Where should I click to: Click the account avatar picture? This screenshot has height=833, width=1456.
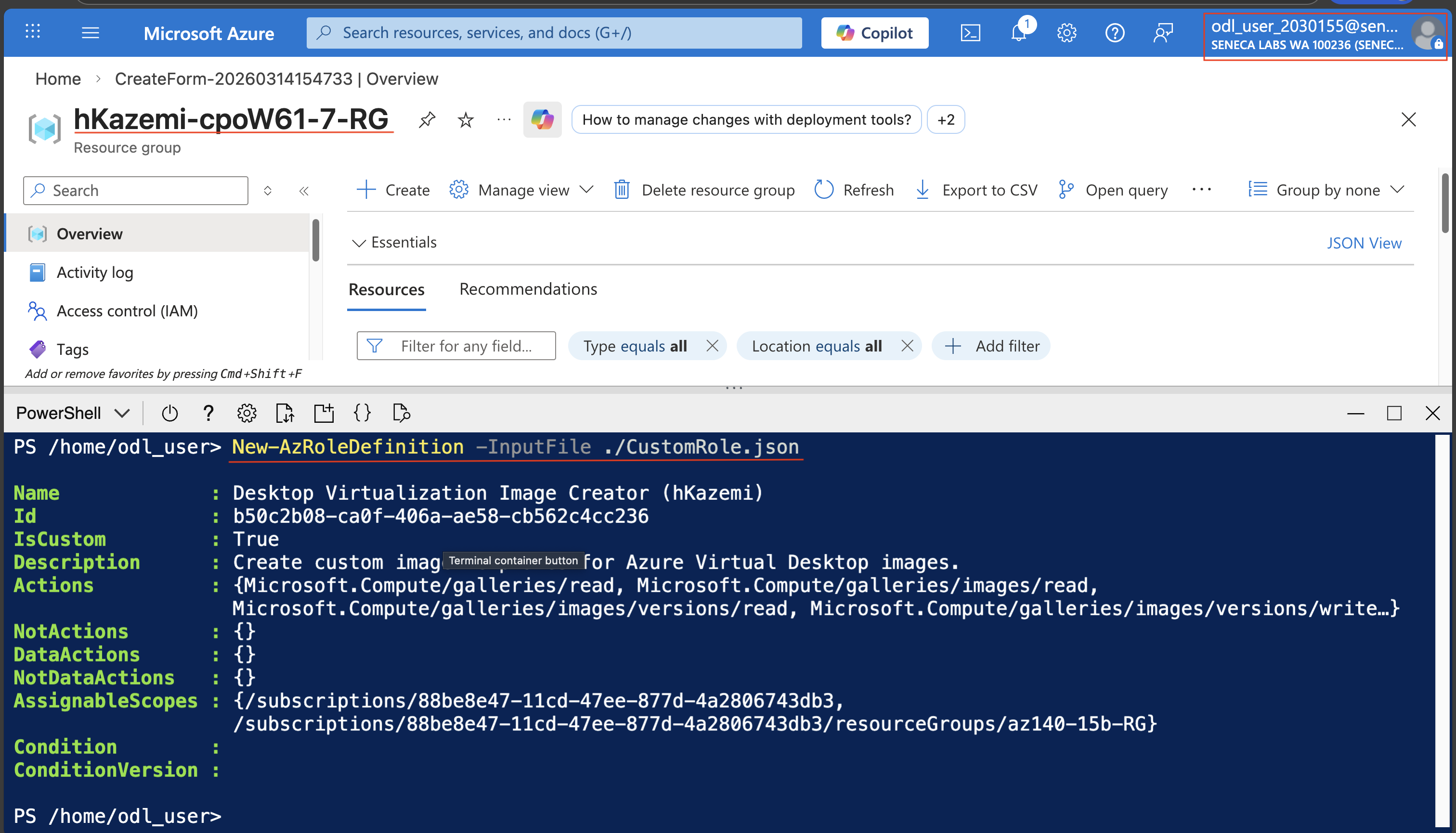tap(1427, 33)
